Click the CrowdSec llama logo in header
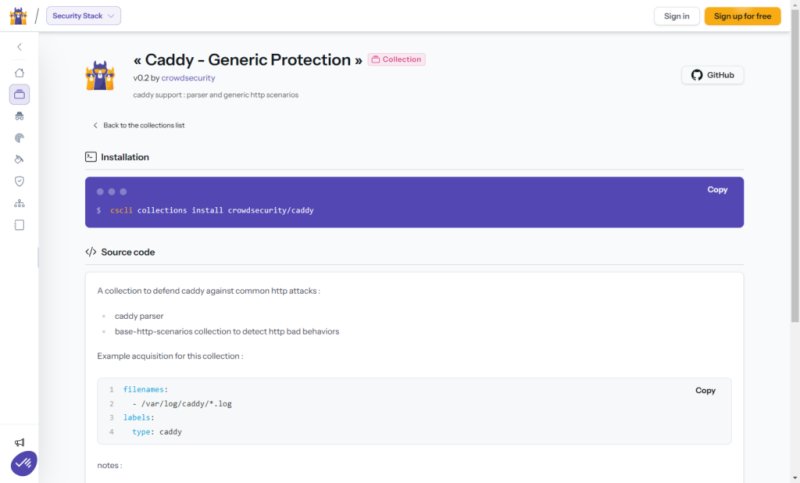Image resolution: width=800 pixels, height=483 pixels. 18,16
